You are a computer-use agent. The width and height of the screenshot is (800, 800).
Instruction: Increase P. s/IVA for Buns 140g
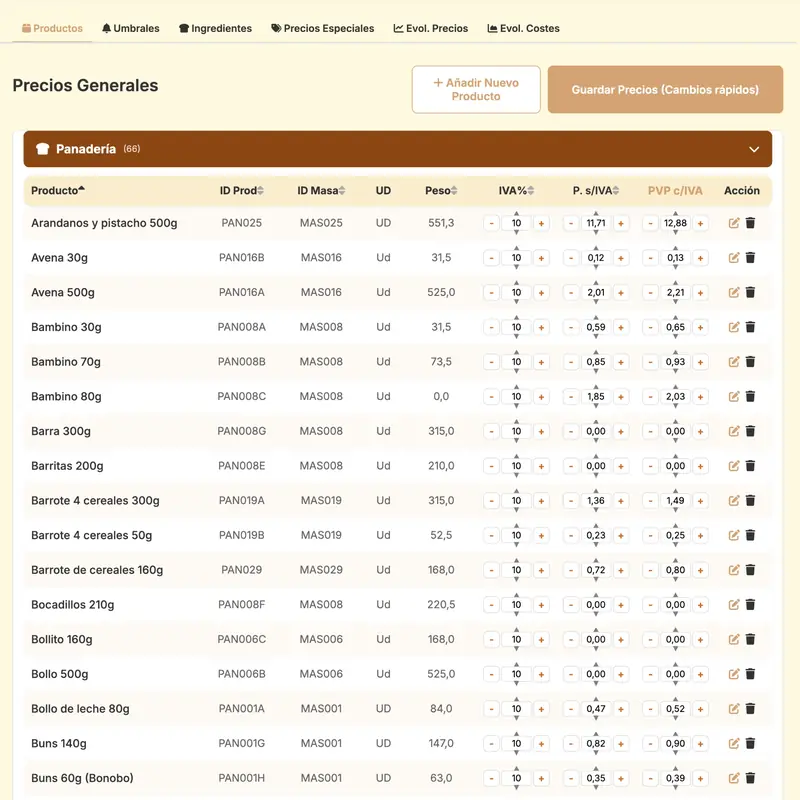click(621, 743)
